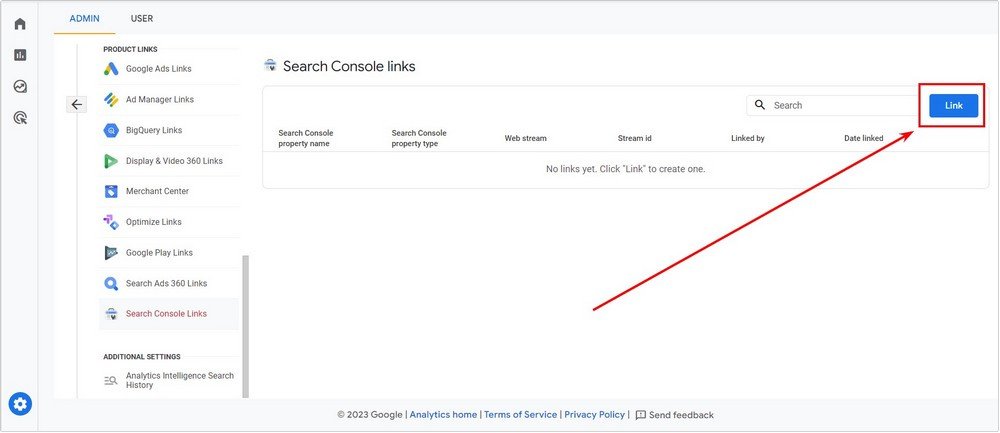Click the back arrow collapse button
This screenshot has height=433, width=1000.
[77, 105]
